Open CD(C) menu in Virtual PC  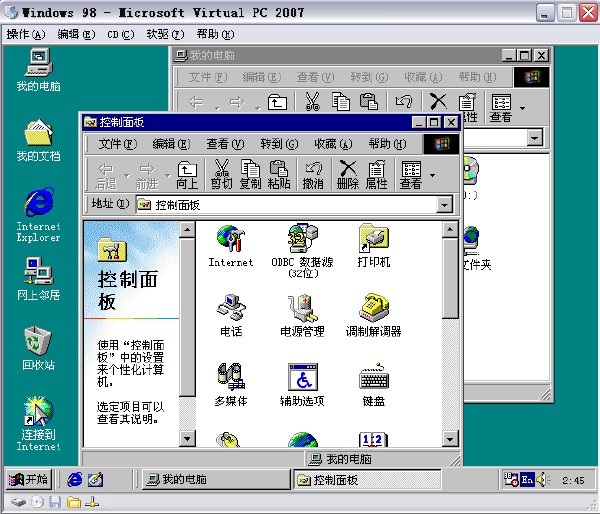[121, 34]
